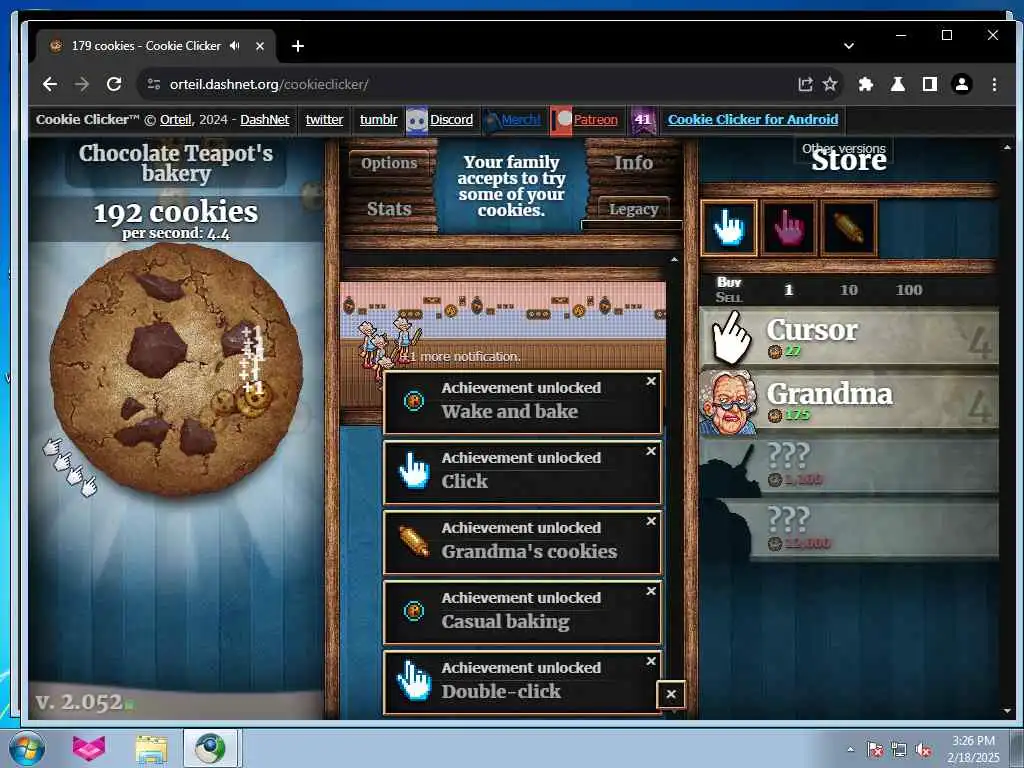Open Cookie Clicker for Android link
Image resolution: width=1024 pixels, height=768 pixels.
point(753,120)
